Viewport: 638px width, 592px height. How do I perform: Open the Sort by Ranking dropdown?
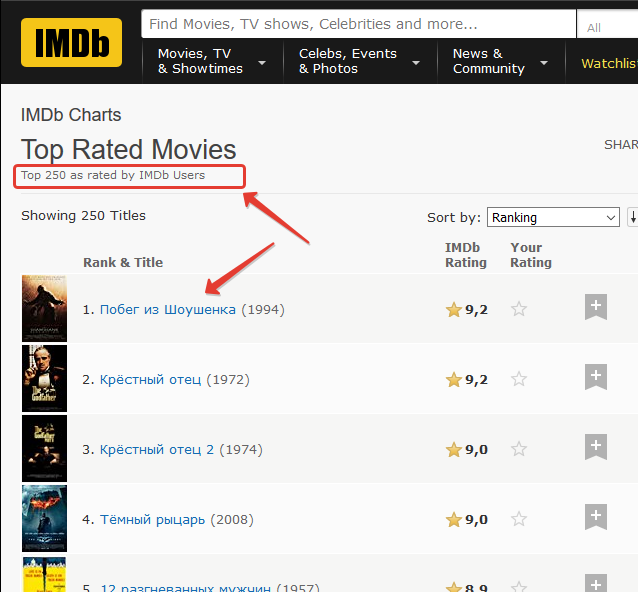click(553, 217)
